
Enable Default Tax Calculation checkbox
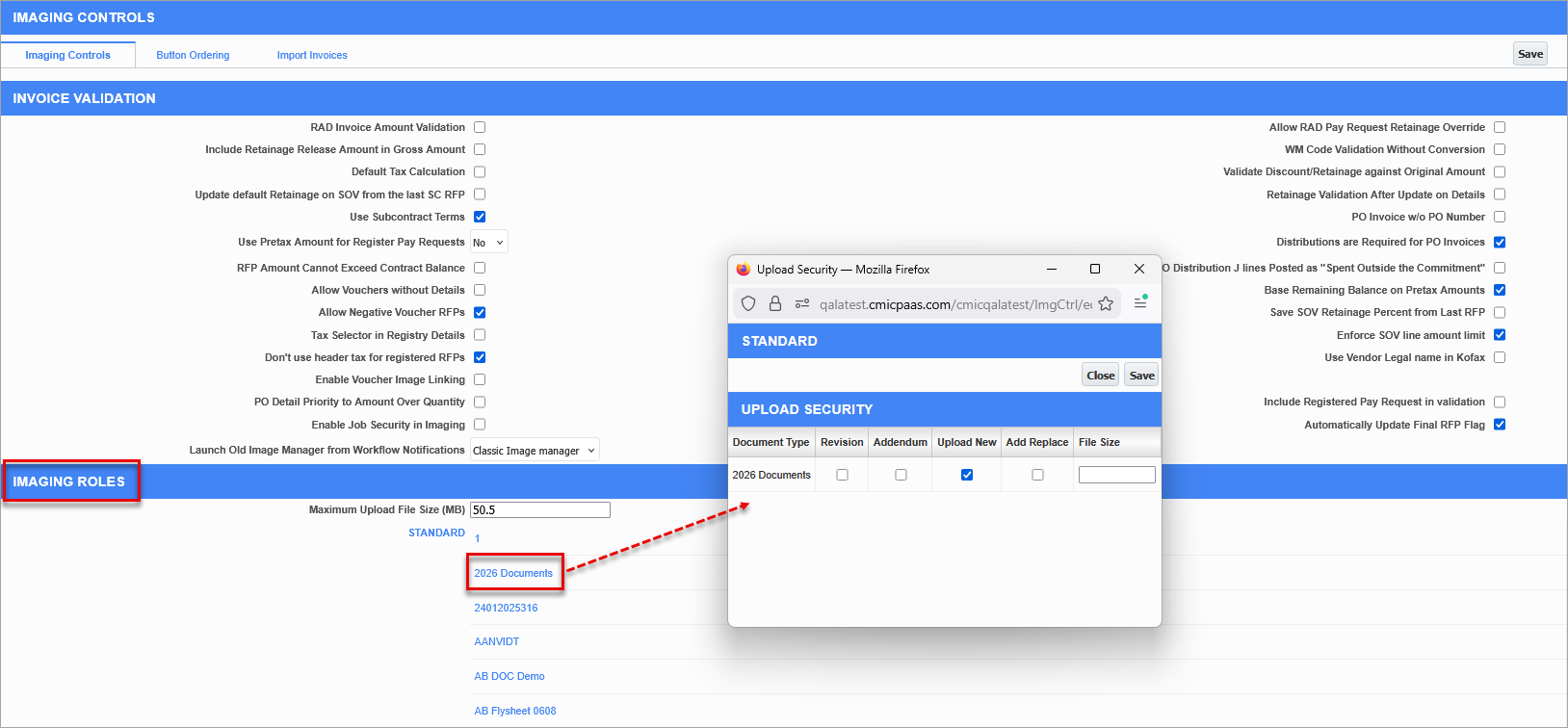coord(480,171)
